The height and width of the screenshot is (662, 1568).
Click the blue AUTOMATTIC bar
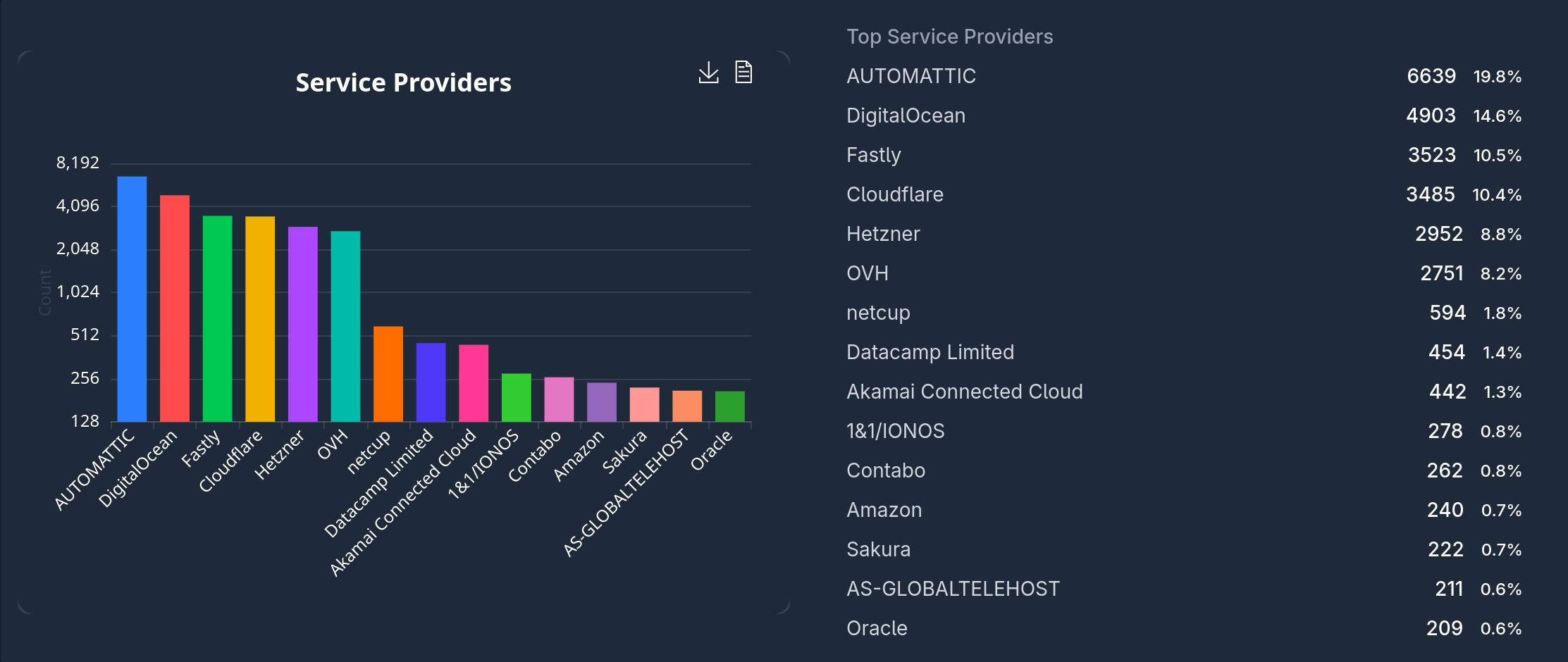[132, 299]
